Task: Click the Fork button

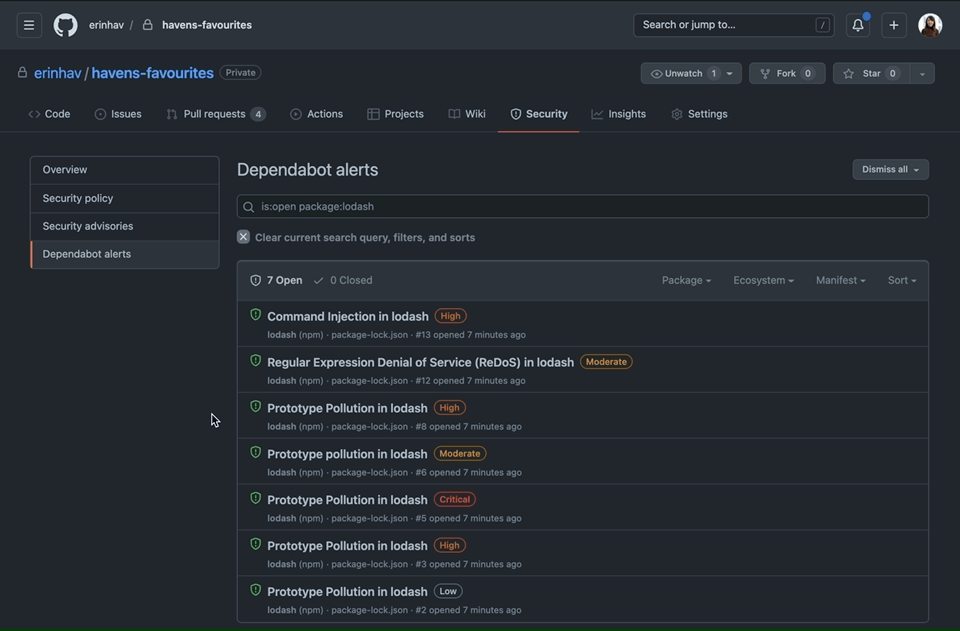Action: tap(786, 73)
